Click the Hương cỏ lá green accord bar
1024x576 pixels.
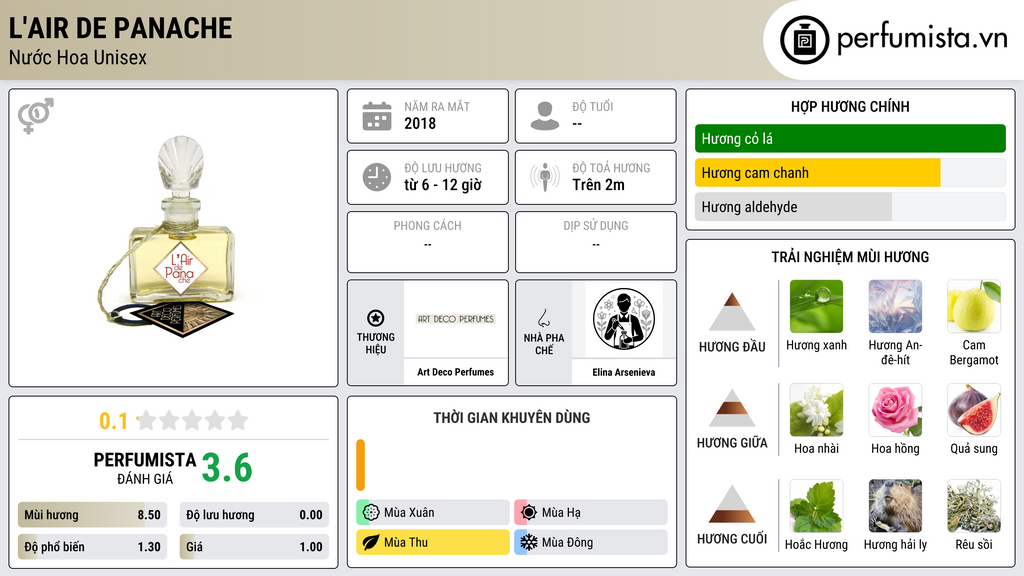pos(850,138)
